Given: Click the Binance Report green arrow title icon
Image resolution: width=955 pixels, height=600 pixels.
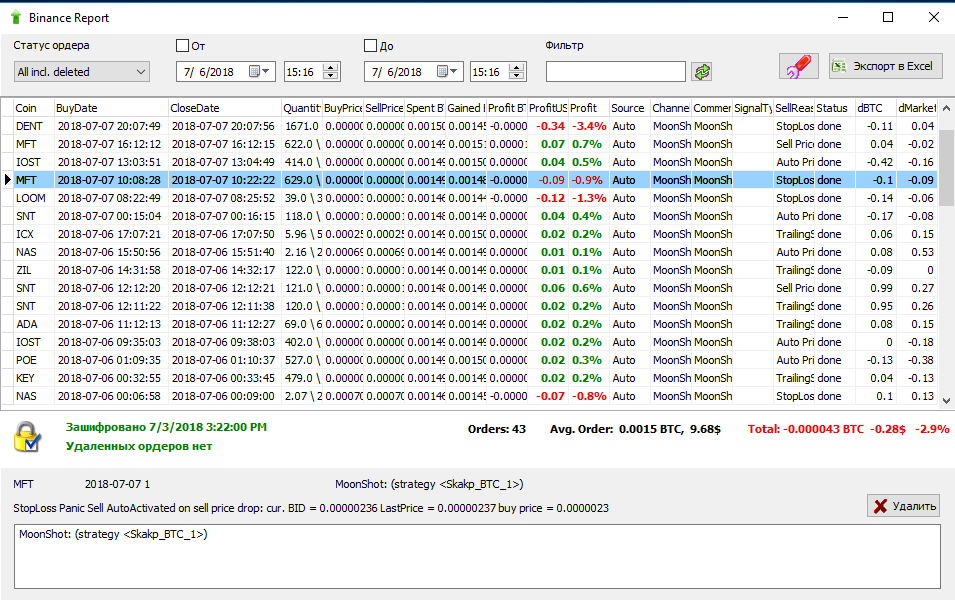Looking at the screenshot, I should (16, 18).
